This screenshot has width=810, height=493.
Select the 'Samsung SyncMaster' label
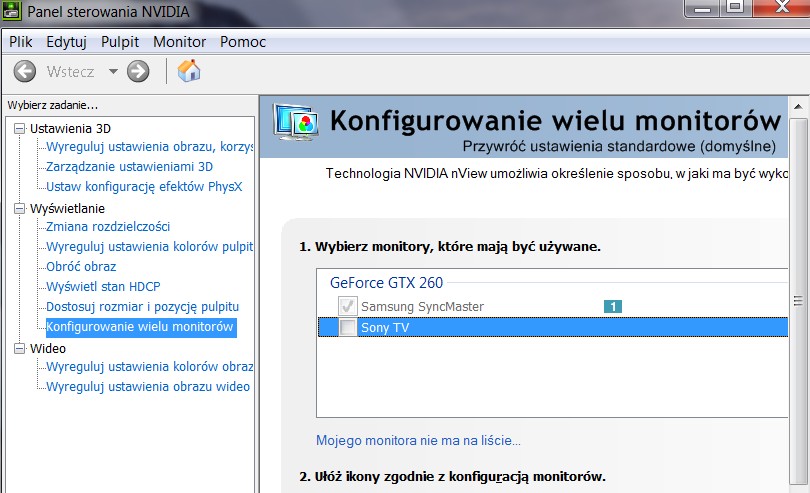coord(423,306)
